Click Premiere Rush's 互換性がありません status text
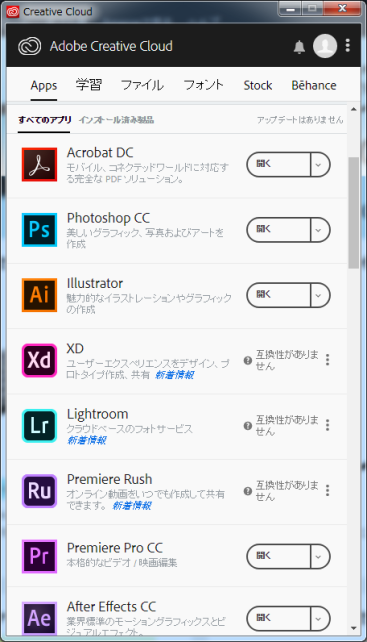367x642 pixels. click(287, 491)
